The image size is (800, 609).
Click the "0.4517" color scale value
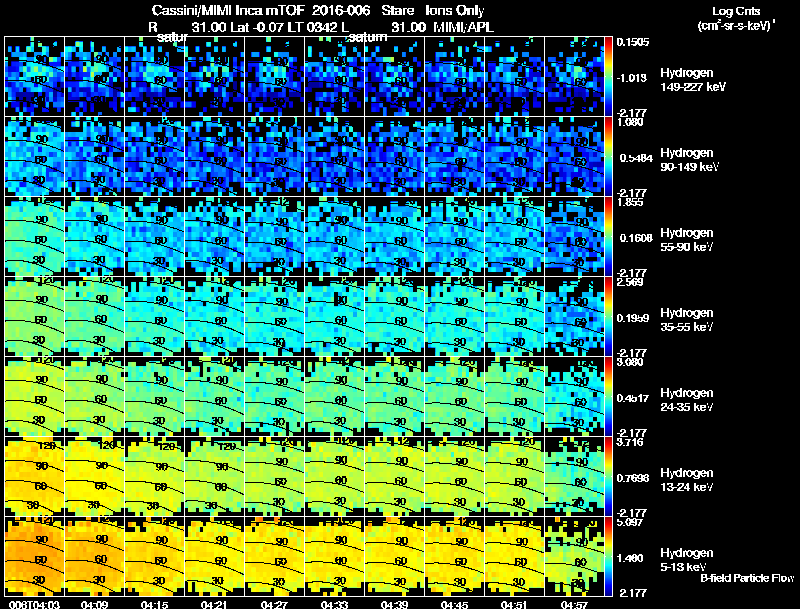click(x=633, y=398)
